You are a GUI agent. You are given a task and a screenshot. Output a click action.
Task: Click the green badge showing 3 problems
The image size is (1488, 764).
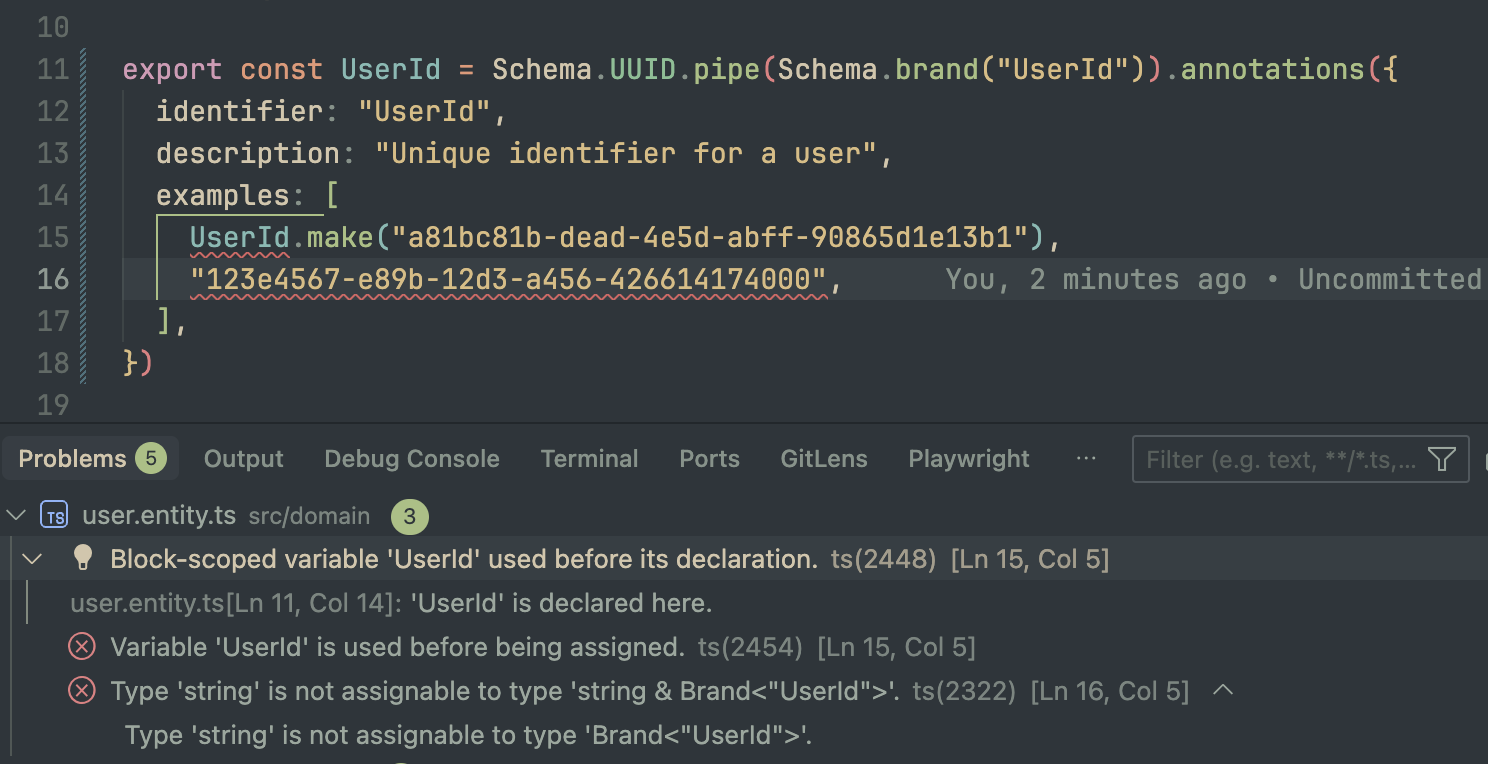[410, 516]
